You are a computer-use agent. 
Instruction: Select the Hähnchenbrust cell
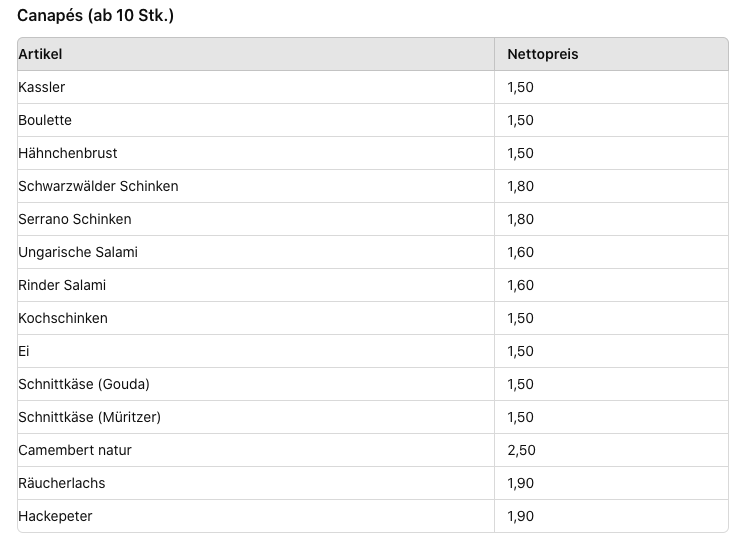[68, 153]
